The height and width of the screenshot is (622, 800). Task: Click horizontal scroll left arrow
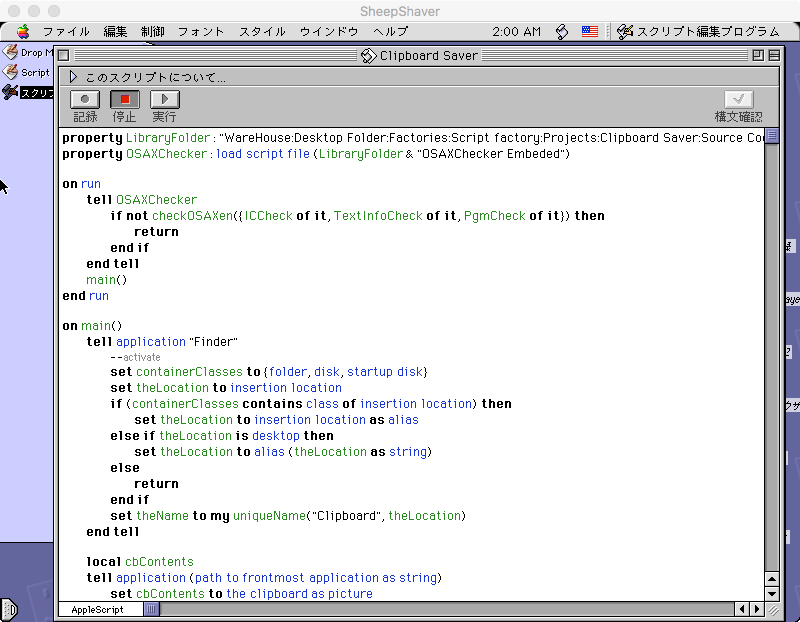742,609
